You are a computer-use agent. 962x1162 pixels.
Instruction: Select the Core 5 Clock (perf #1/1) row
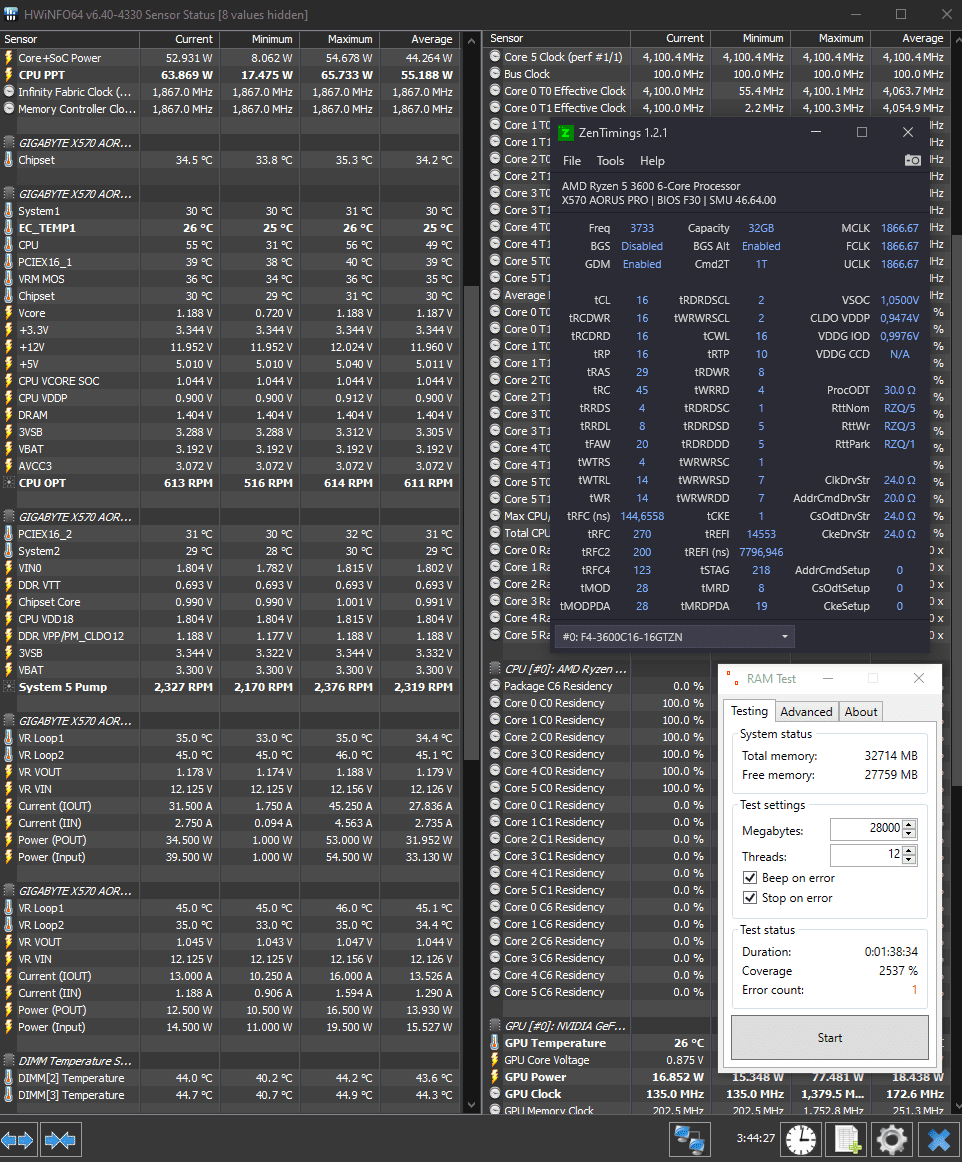[x=717, y=56]
